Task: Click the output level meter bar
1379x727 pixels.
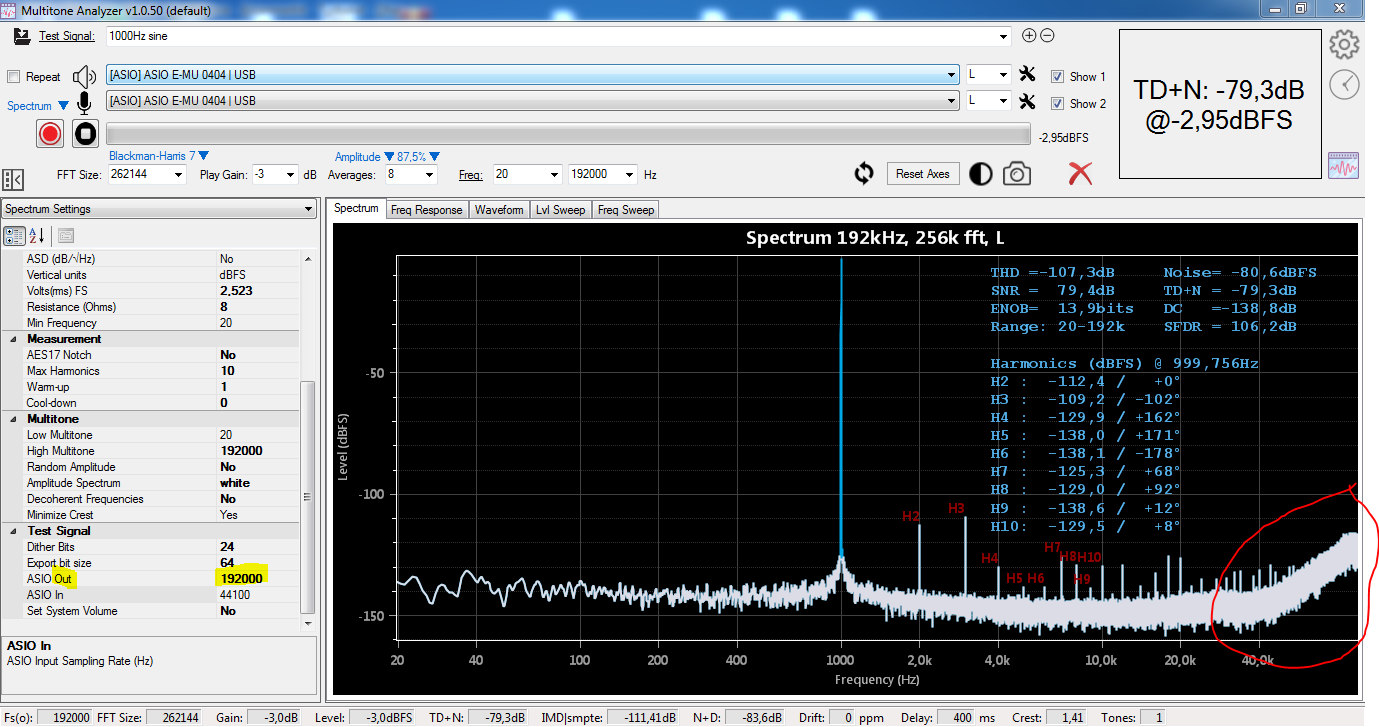Action: [x=568, y=135]
